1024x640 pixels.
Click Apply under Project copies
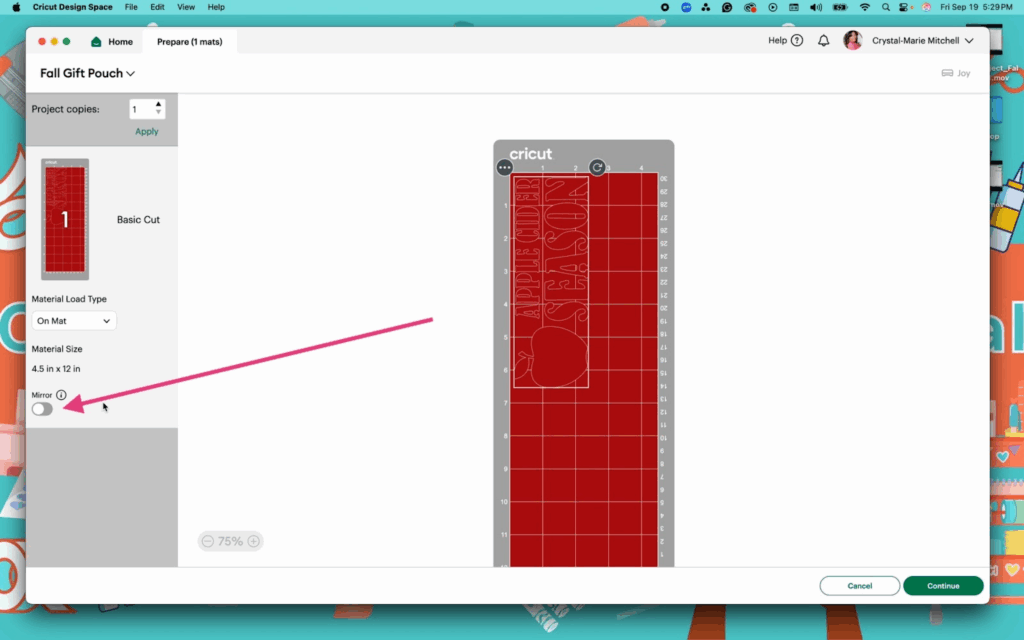coord(146,131)
